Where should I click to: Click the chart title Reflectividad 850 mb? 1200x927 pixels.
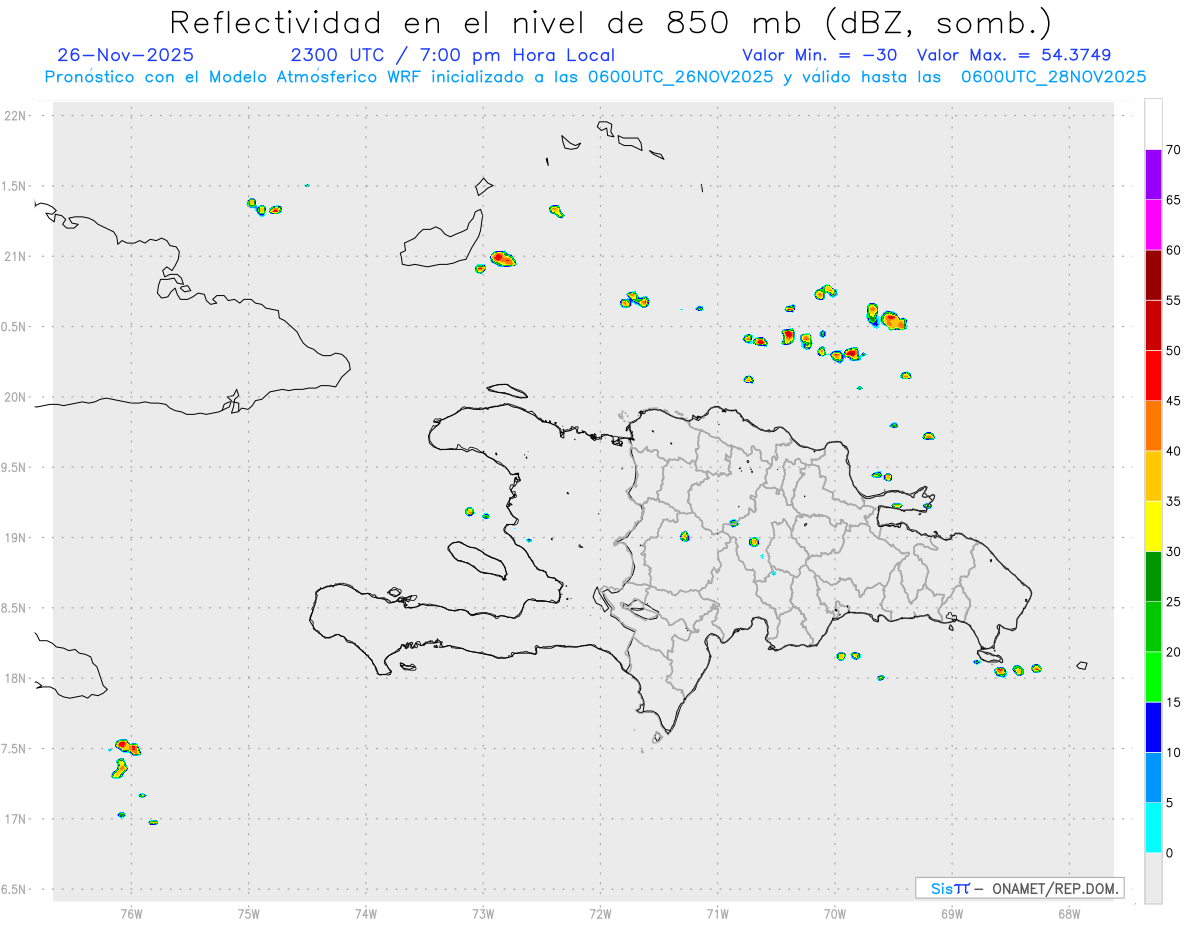(x=610, y=22)
